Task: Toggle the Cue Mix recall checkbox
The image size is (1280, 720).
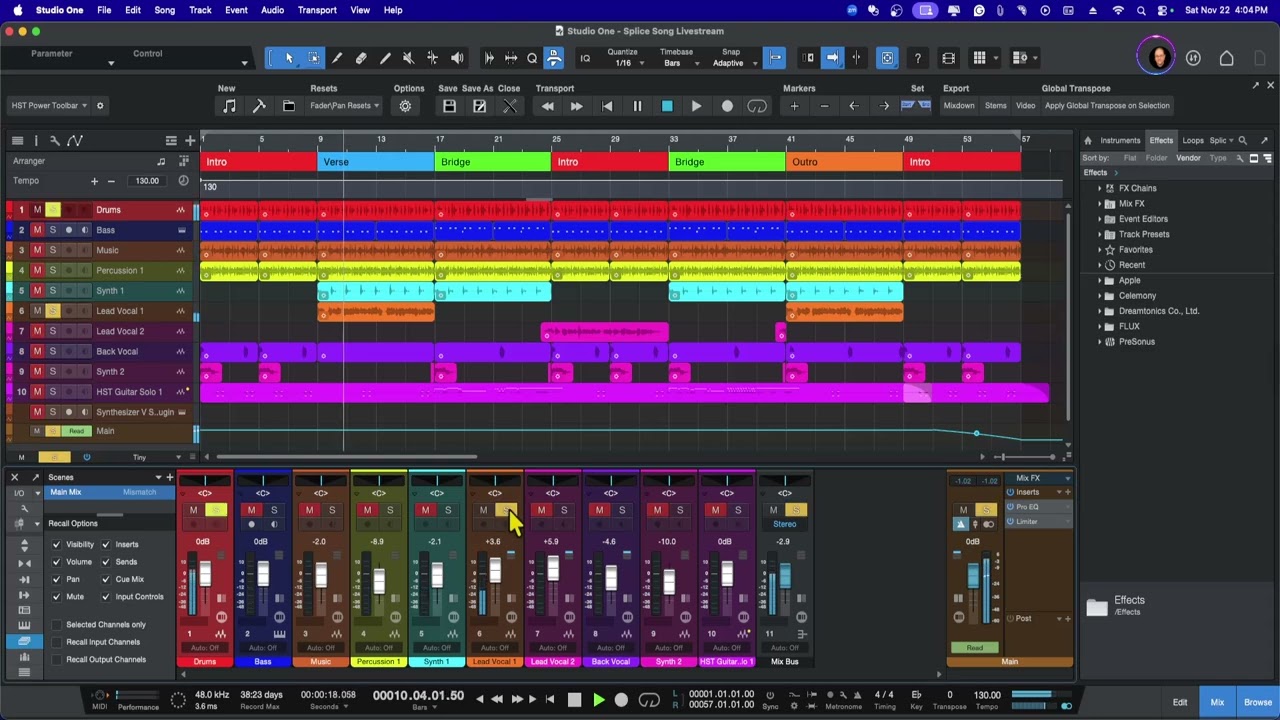Action: coord(106,579)
